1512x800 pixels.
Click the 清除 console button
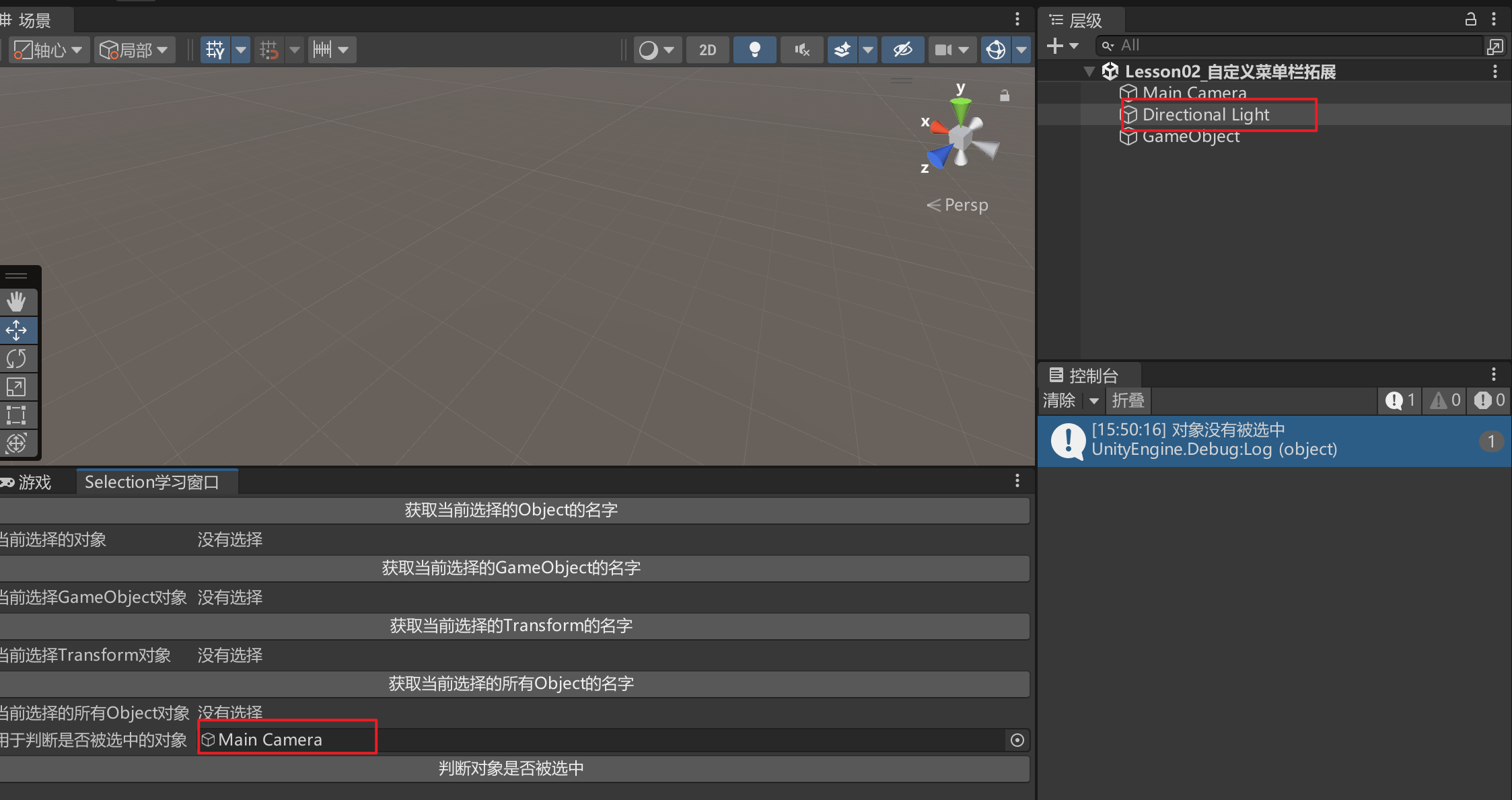point(1058,401)
